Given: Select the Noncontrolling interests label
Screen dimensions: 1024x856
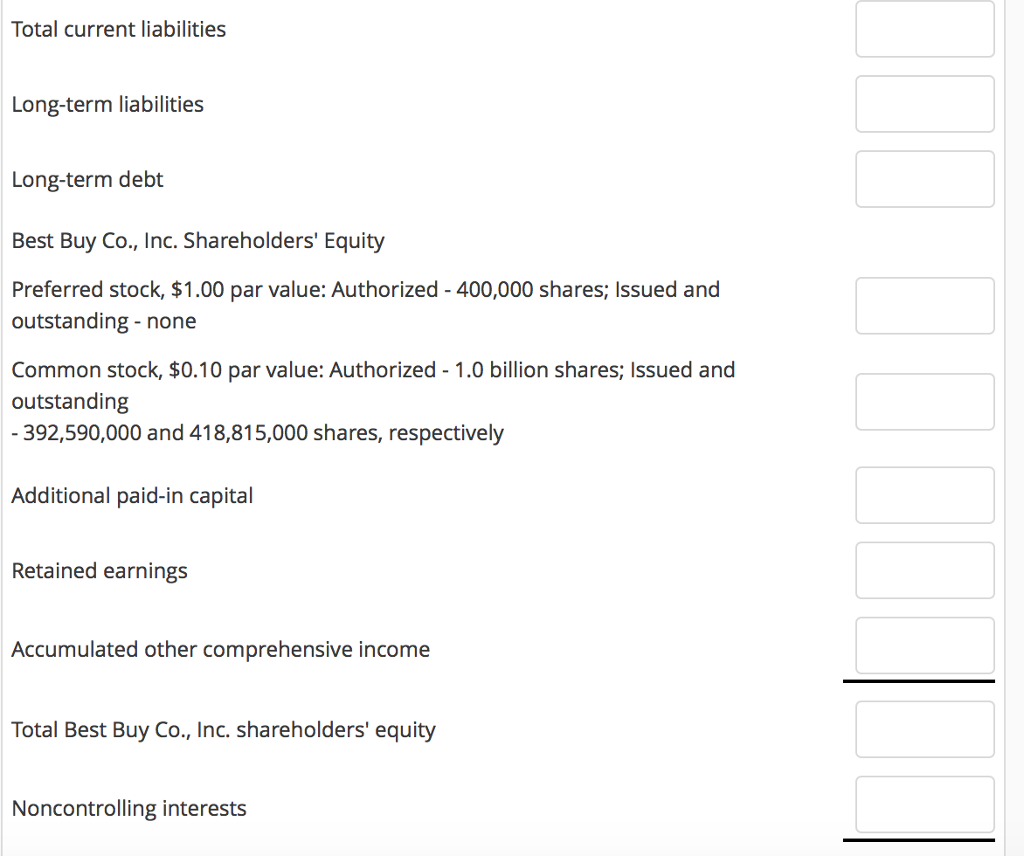Looking at the screenshot, I should (x=129, y=807).
